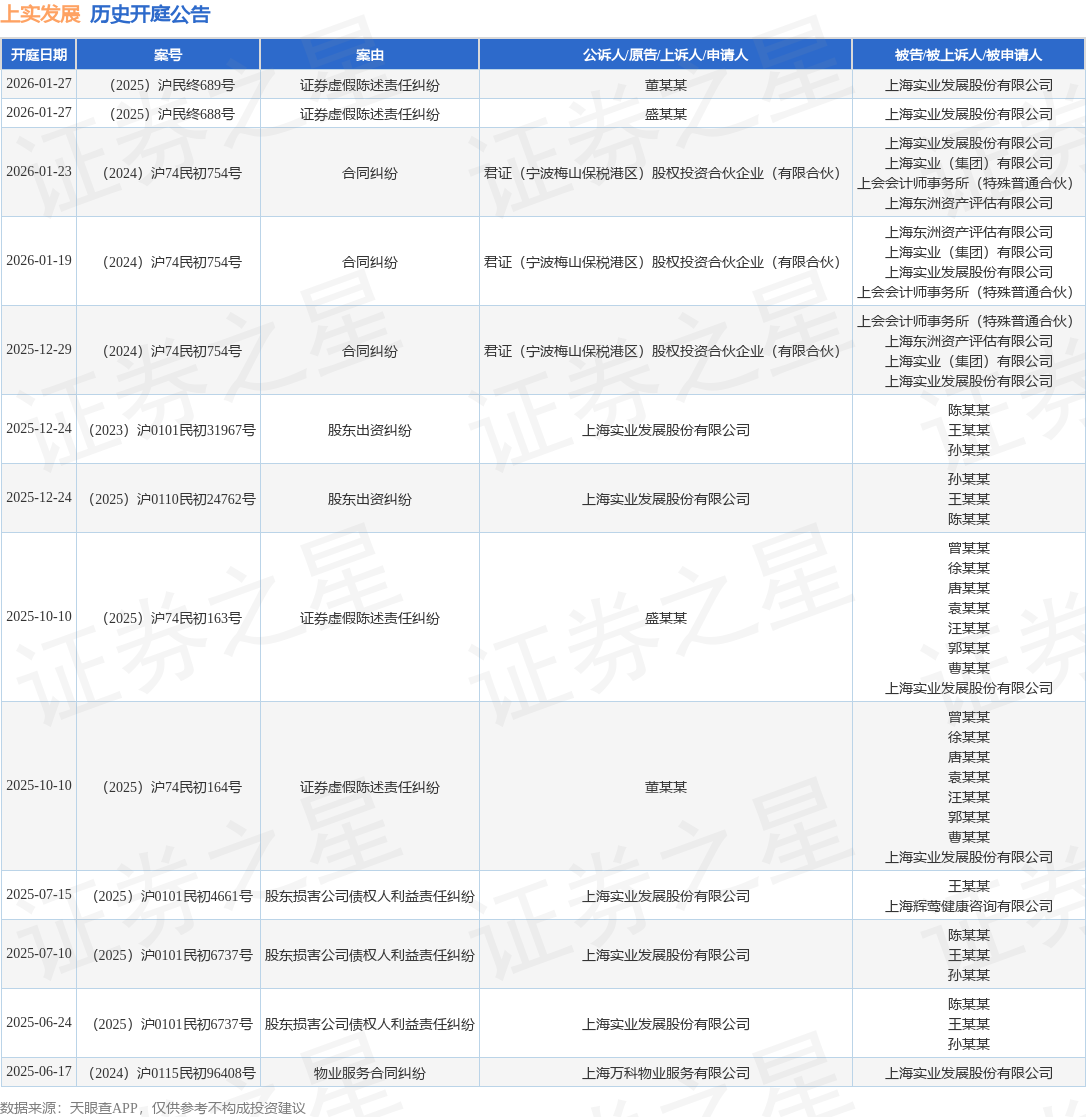This screenshot has height=1117, width=1086.
Task: Click plaintiff 上海万科物业服务有限公司
Action: coord(666,1073)
